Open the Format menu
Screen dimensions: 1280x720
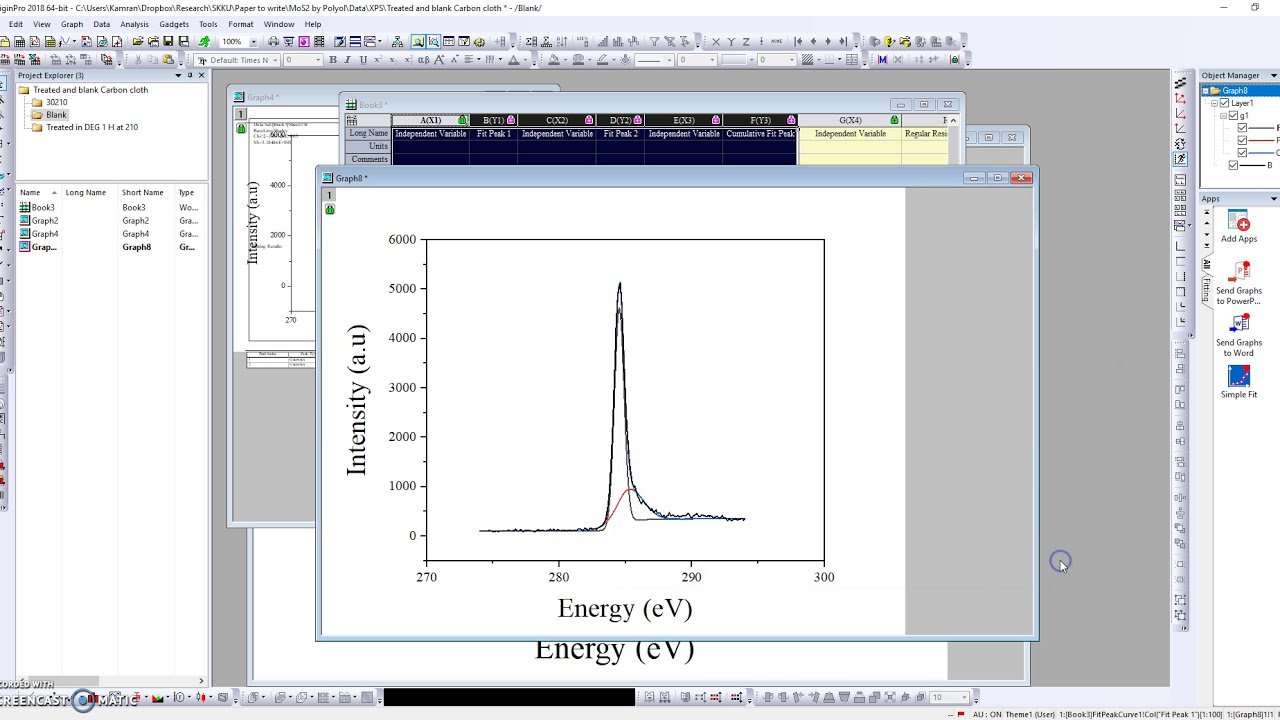(x=240, y=24)
